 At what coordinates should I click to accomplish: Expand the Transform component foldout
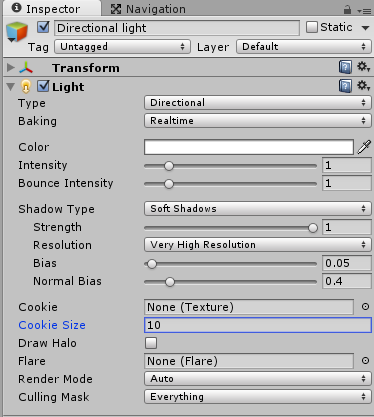[11, 68]
